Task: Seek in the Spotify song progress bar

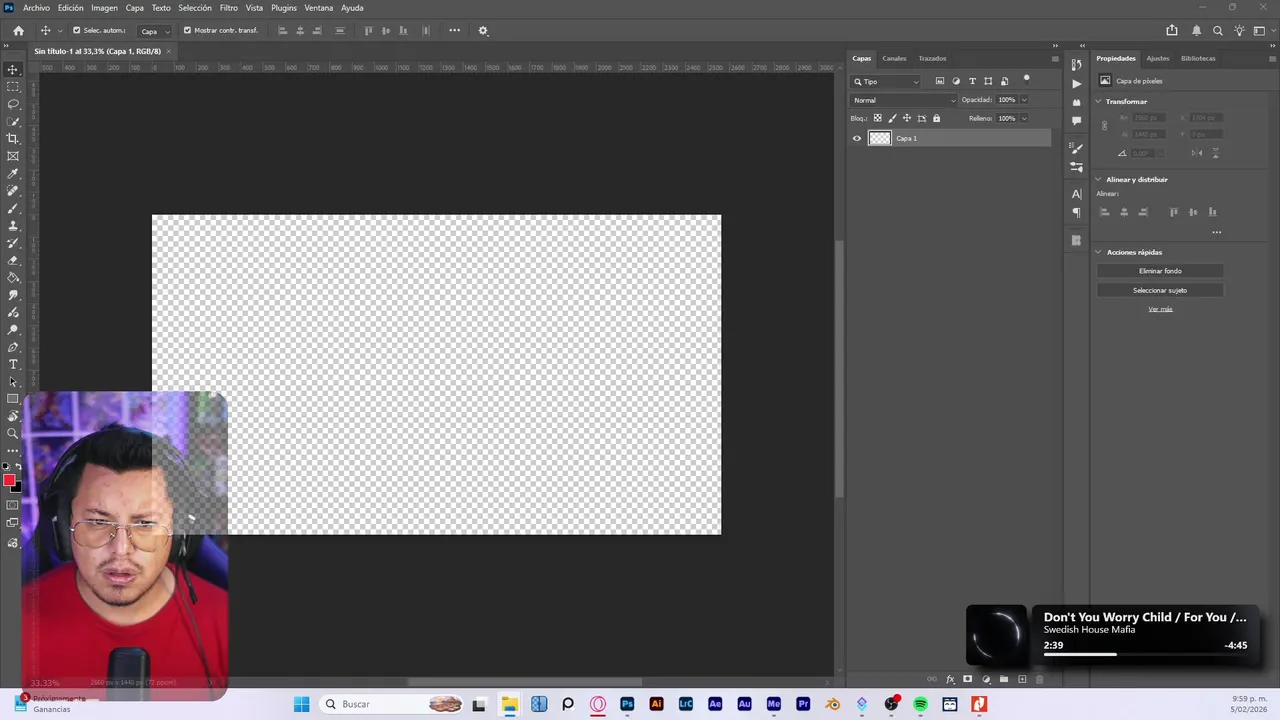Action: (1145, 655)
